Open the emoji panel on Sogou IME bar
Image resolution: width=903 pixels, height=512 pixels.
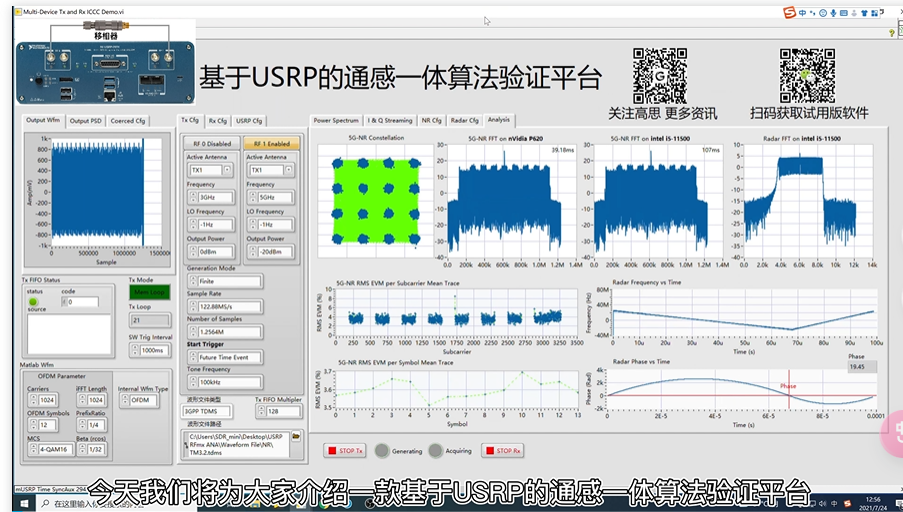(823, 13)
